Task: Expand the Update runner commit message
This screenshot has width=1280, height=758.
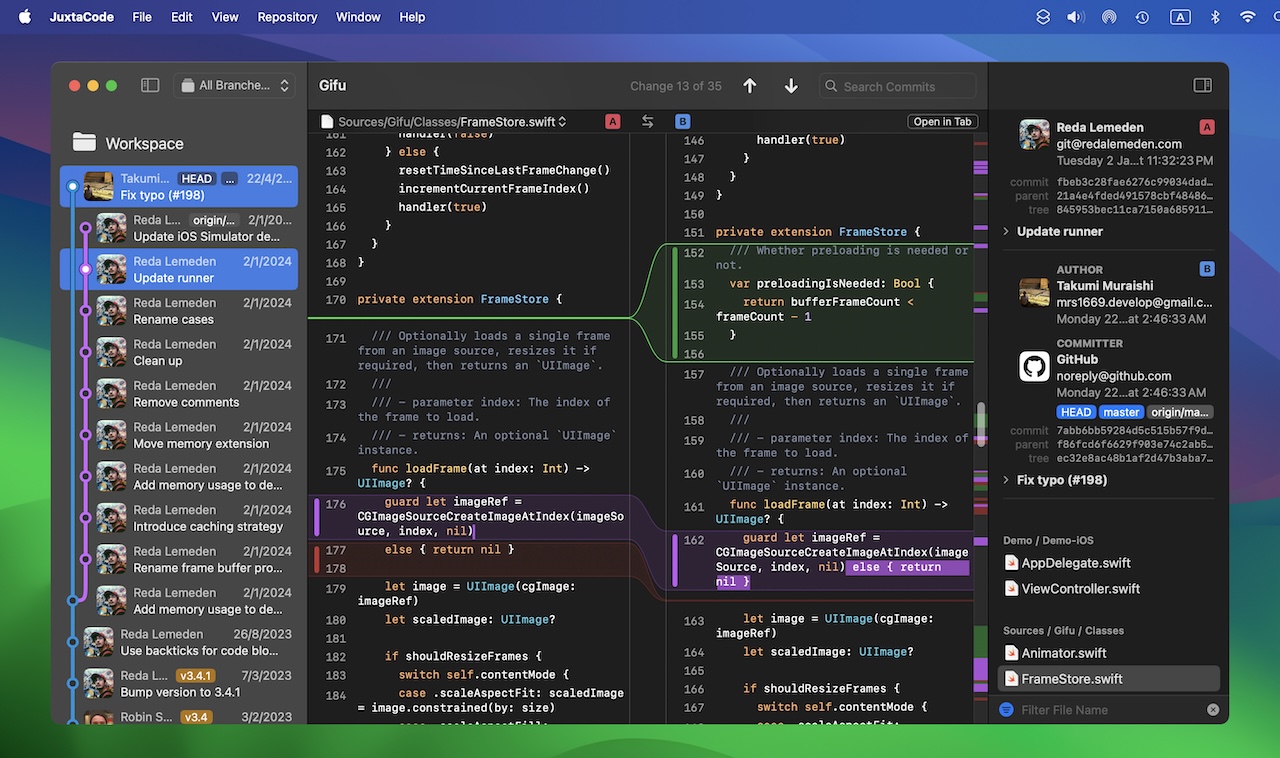Action: coord(1006,231)
